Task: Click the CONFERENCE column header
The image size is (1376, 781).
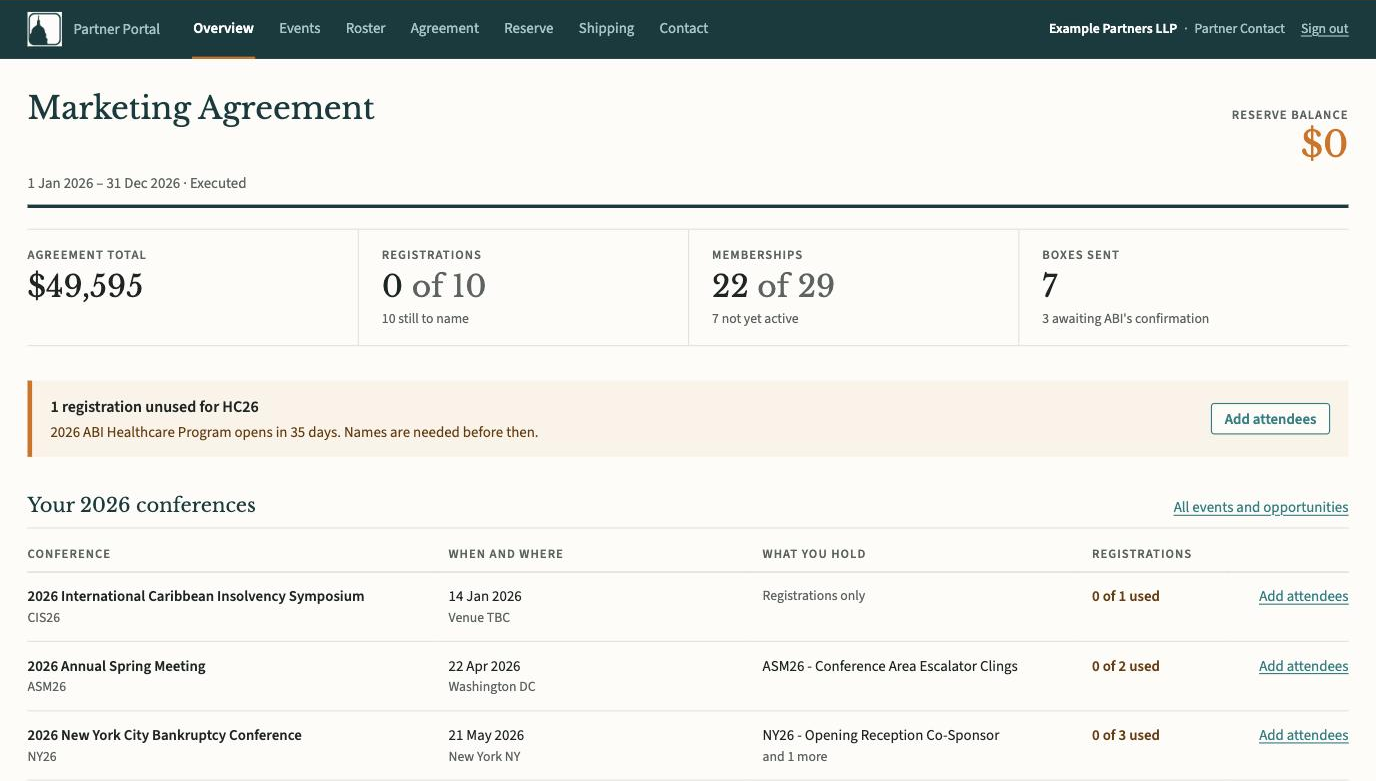Action: coord(68,554)
